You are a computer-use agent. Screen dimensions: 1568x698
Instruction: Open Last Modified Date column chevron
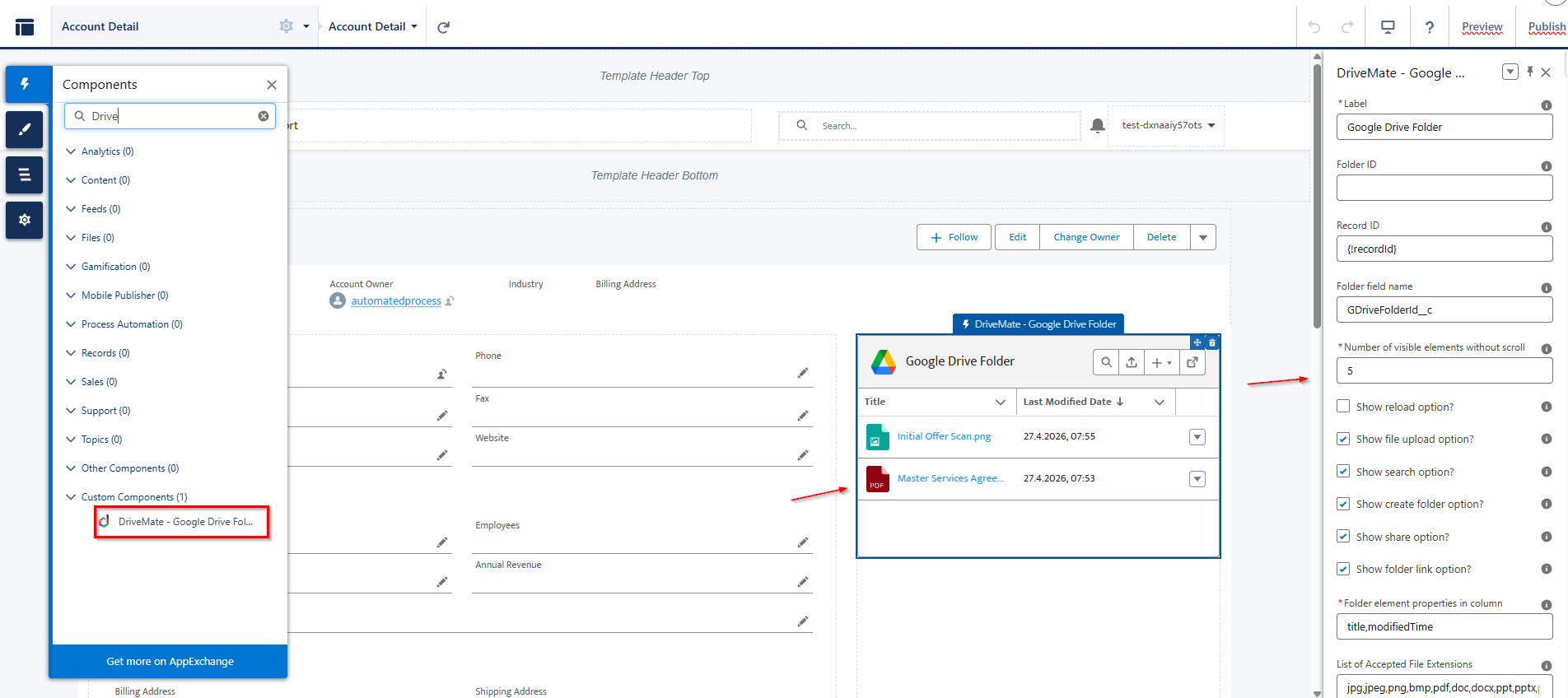tap(1160, 402)
